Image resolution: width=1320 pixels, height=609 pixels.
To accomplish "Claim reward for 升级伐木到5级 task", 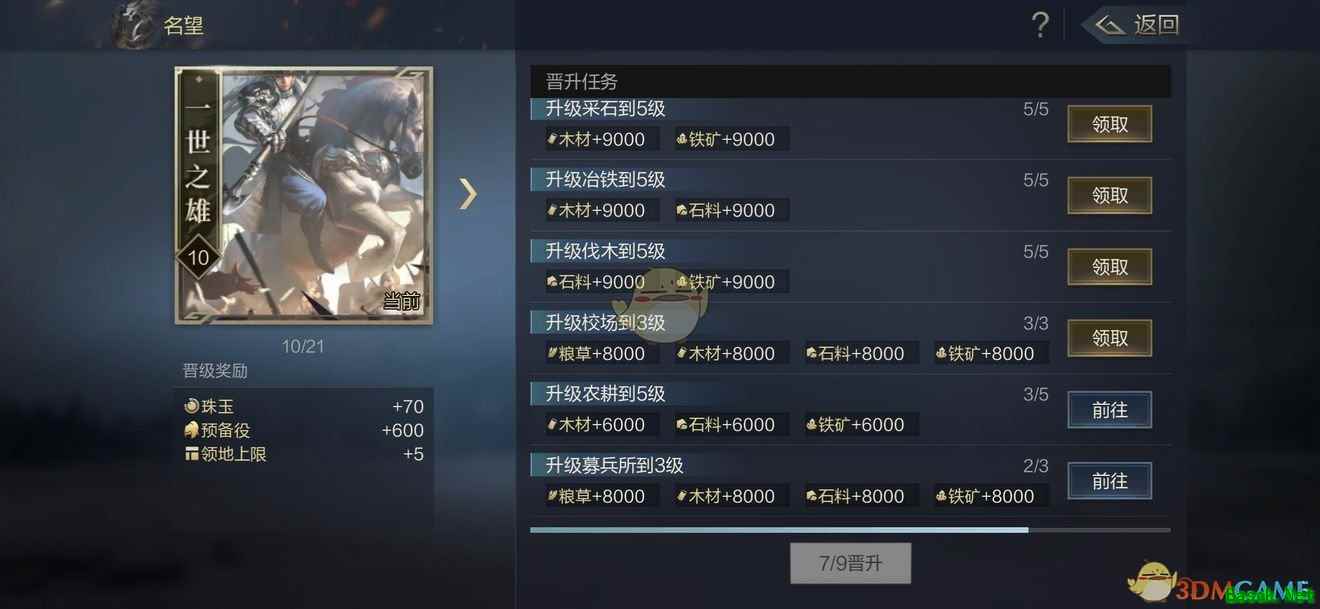I will pyautogui.click(x=1110, y=267).
